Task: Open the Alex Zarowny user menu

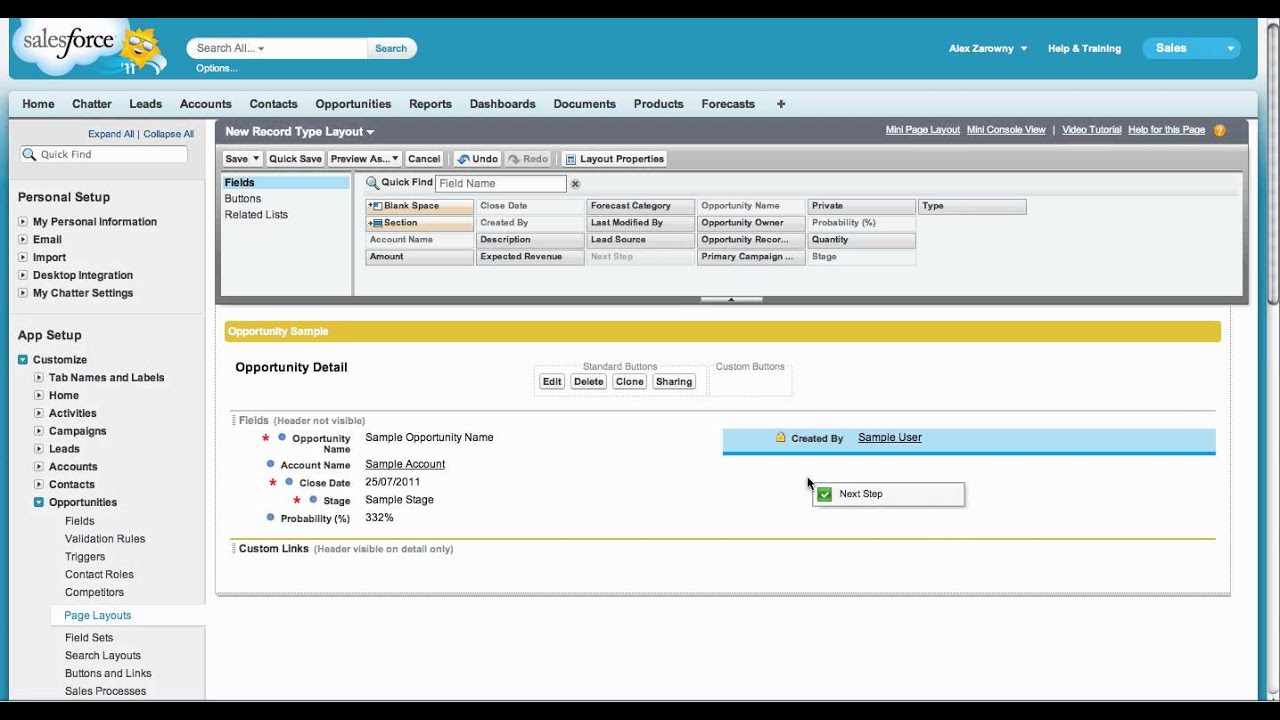Action: (x=988, y=48)
